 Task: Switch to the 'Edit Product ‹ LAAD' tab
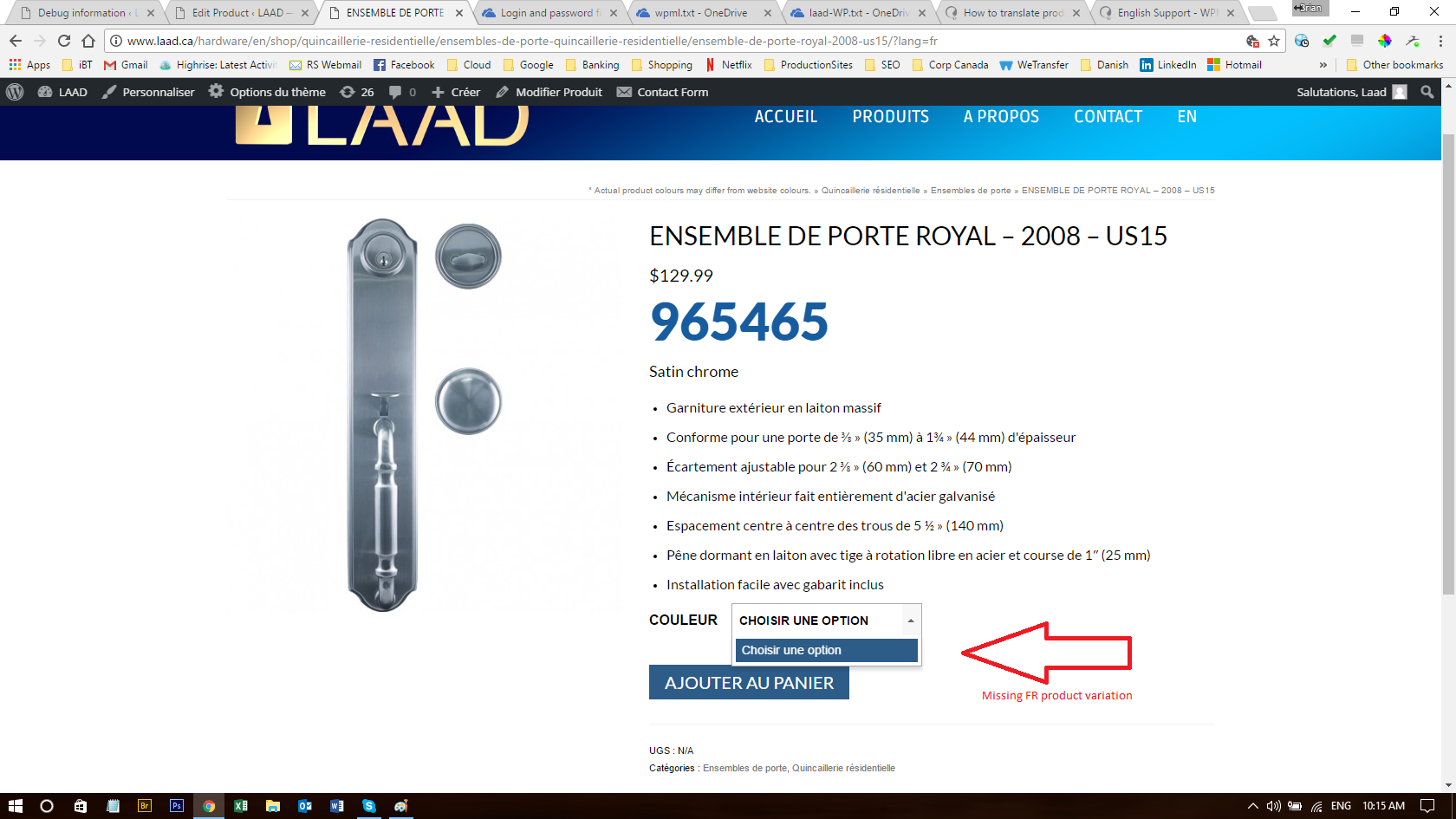pyautogui.click(x=240, y=13)
